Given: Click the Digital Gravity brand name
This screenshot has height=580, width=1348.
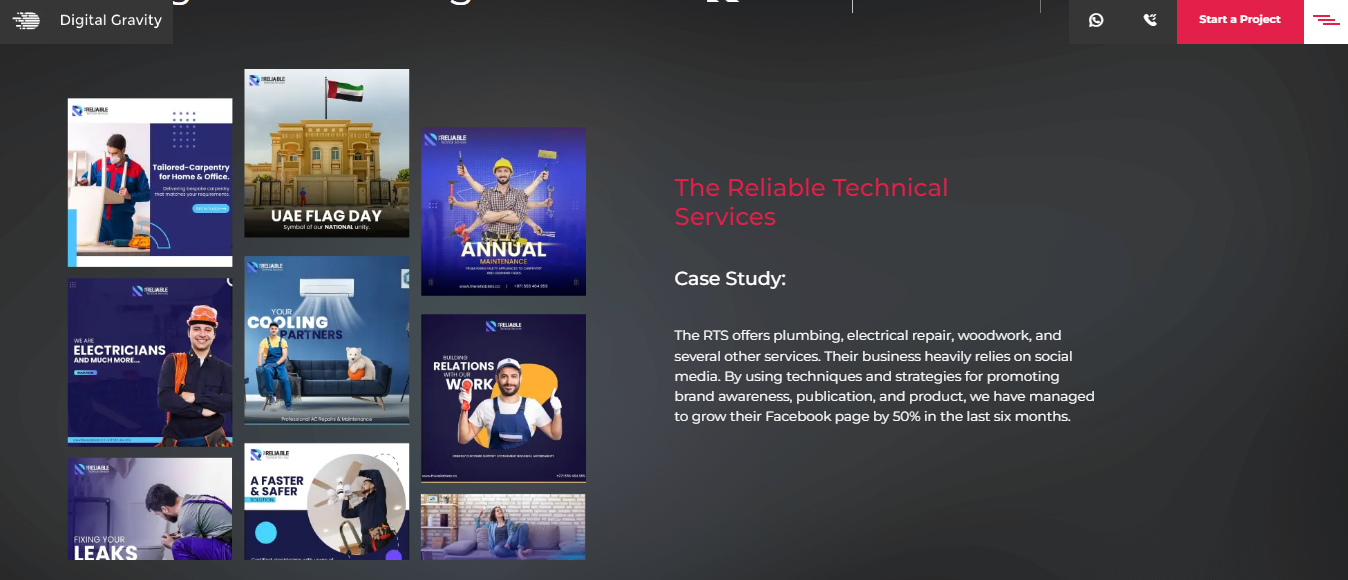Looking at the screenshot, I should (x=110, y=20).
